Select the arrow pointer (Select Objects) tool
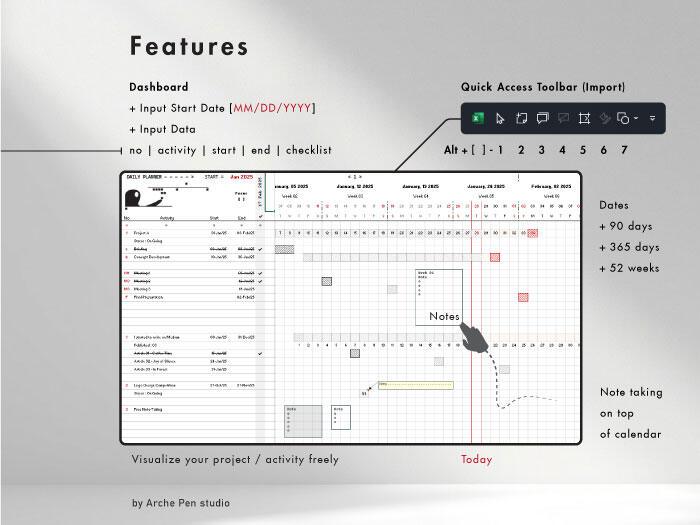The width and height of the screenshot is (700, 525). point(500,118)
